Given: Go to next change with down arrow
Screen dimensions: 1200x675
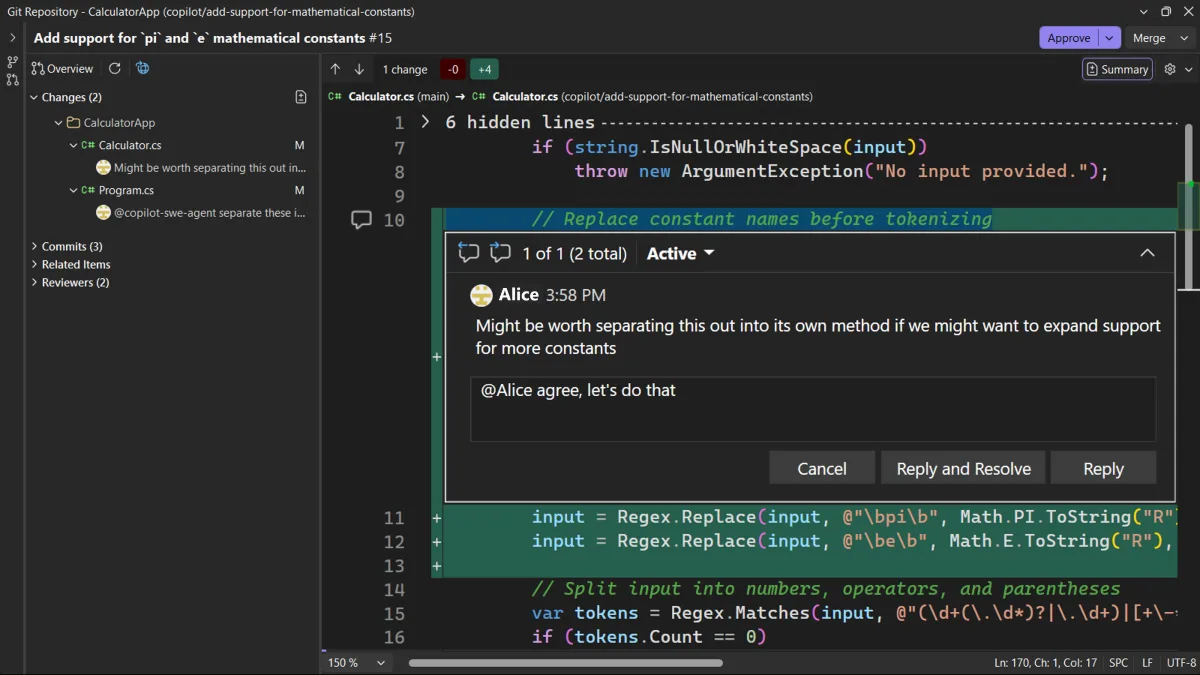Looking at the screenshot, I should 359,69.
